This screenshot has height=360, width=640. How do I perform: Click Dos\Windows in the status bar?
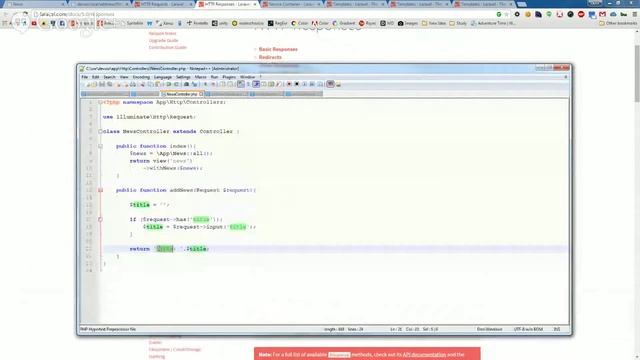pyautogui.click(x=489, y=329)
